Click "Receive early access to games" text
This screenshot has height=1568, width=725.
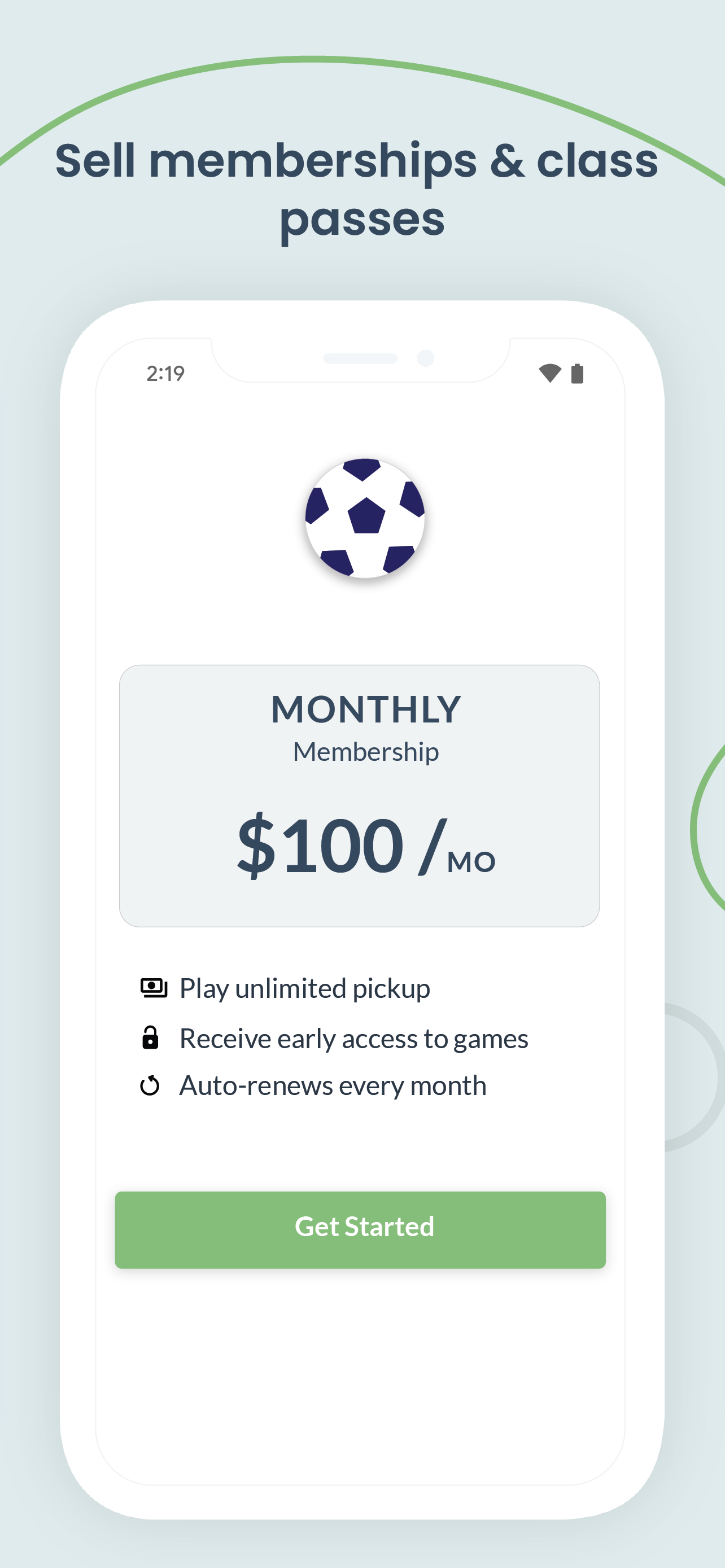[353, 1039]
